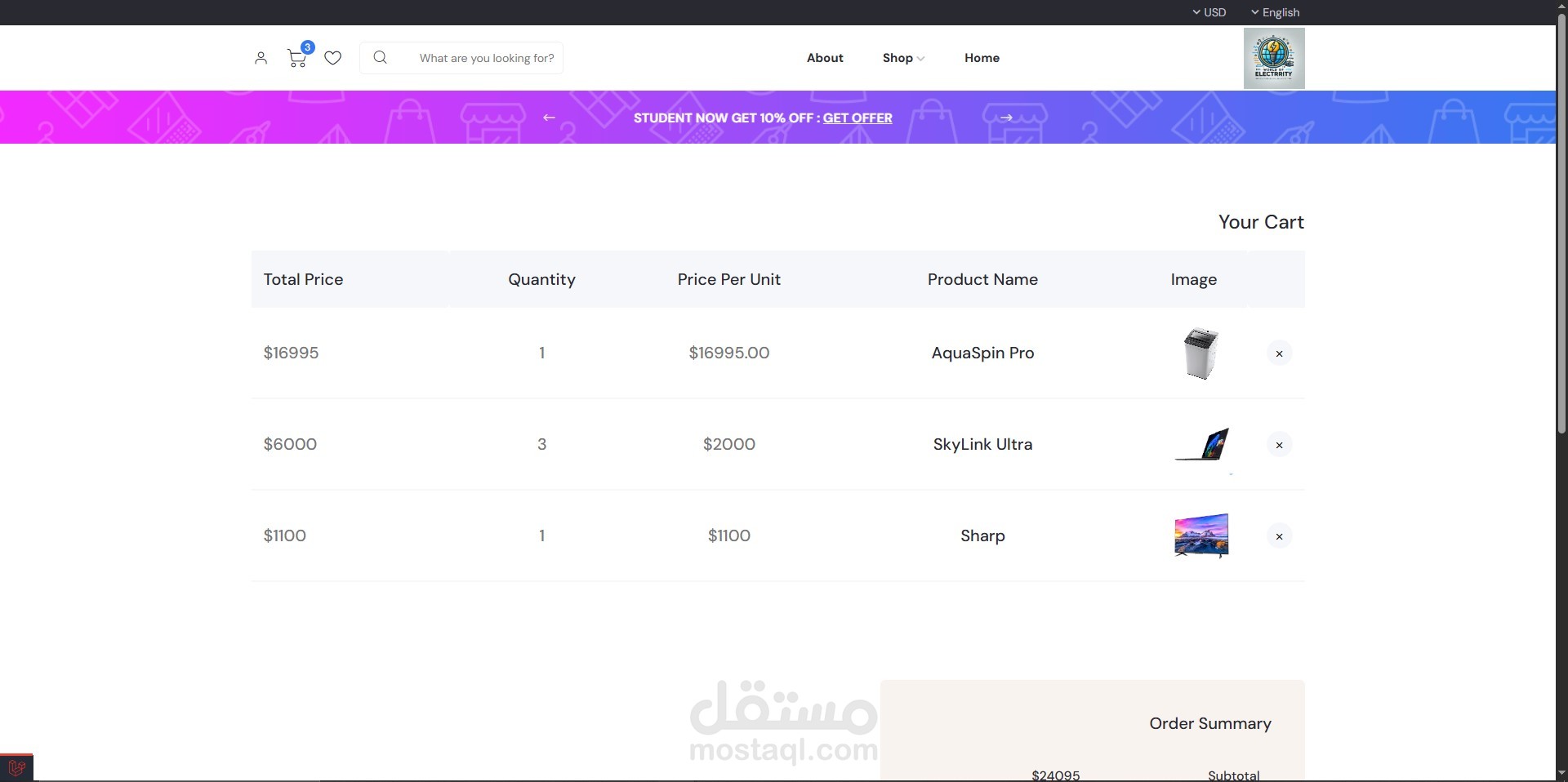Remove Sharp TV from cart

(1279, 536)
